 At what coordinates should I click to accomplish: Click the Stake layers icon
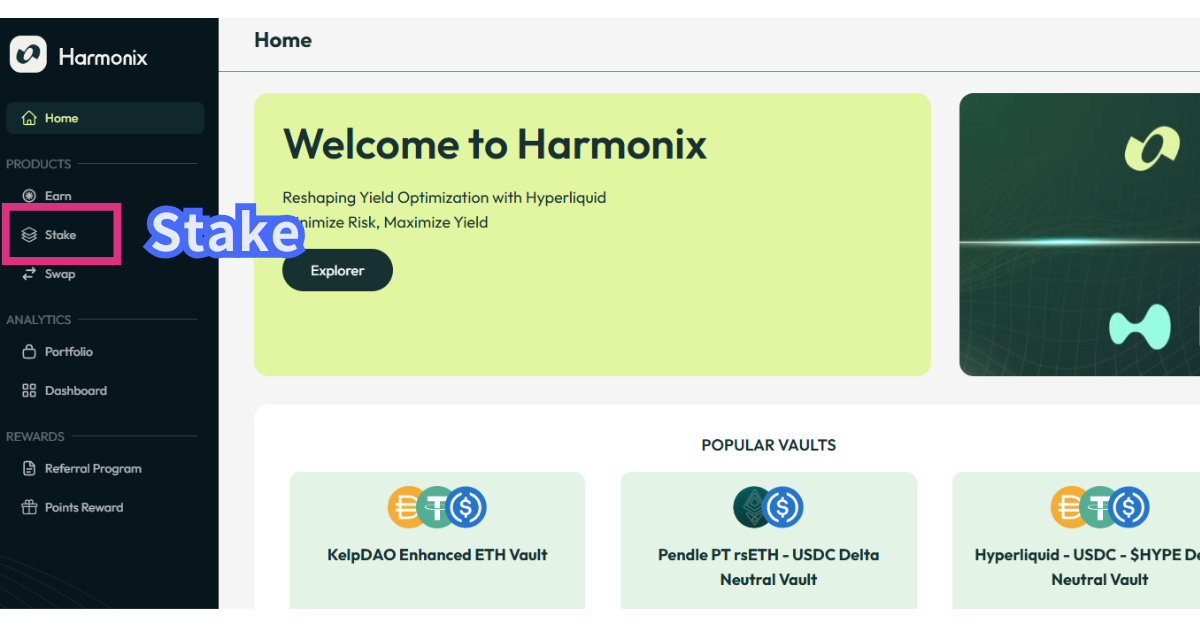pyautogui.click(x=29, y=235)
